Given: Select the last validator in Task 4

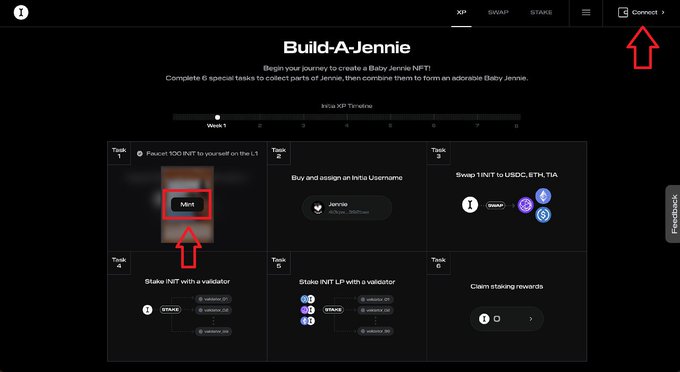Looking at the screenshot, I should [x=213, y=332].
